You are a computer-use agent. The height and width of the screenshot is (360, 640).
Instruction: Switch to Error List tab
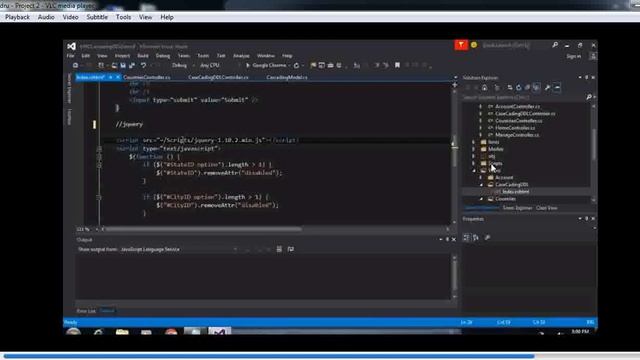pos(86,311)
